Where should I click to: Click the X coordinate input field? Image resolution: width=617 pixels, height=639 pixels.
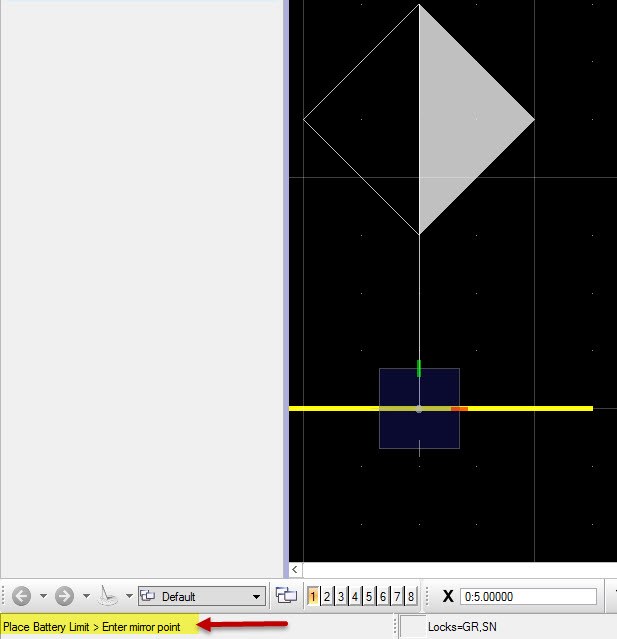[x=529, y=597]
